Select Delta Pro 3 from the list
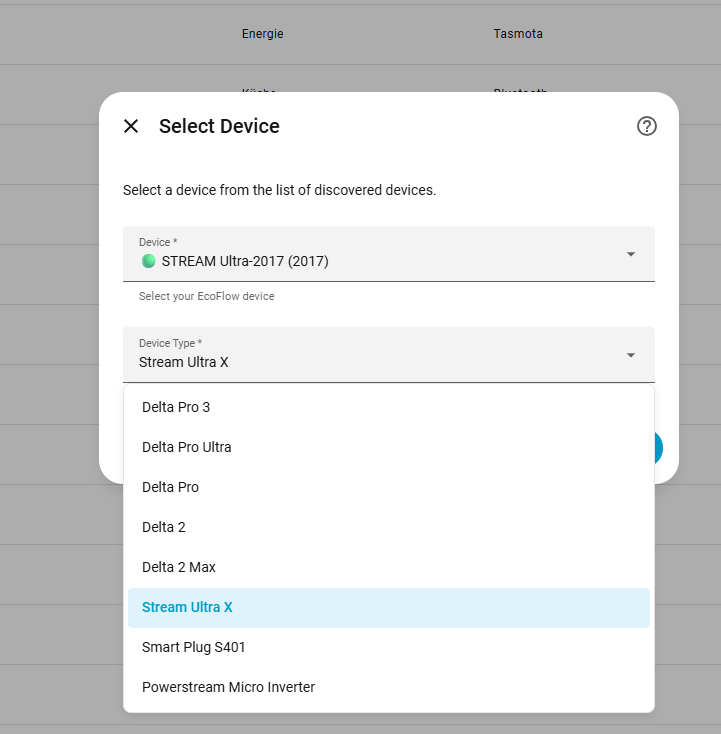721x734 pixels. click(176, 407)
